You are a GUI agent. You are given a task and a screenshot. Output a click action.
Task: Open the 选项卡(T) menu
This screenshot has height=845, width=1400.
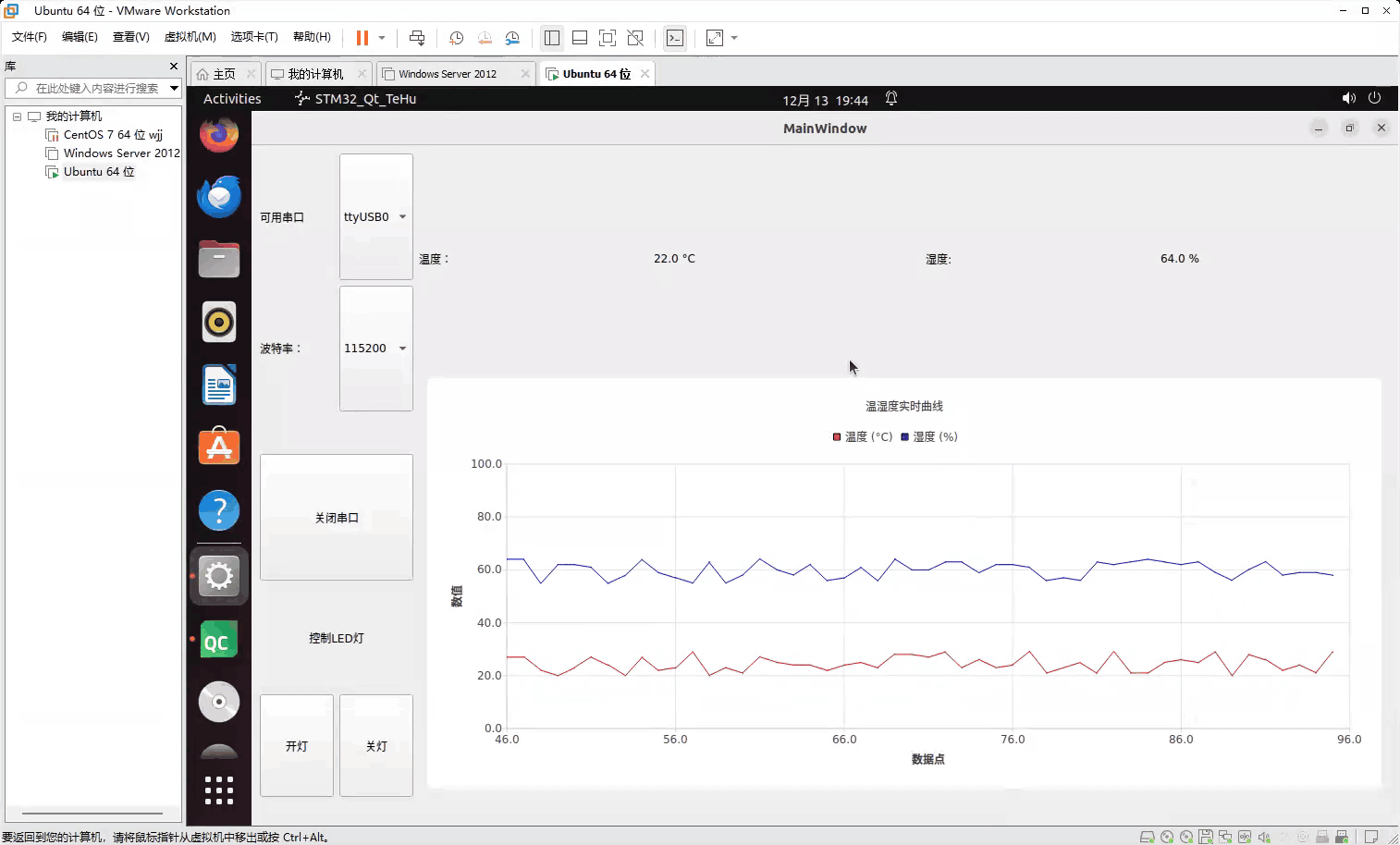click(x=254, y=37)
